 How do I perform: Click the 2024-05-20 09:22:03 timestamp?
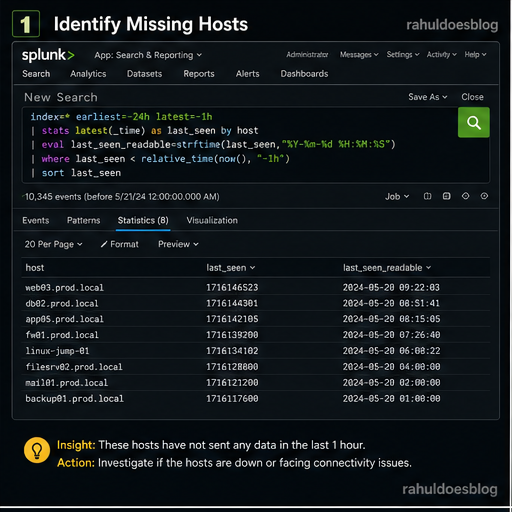[391, 287]
